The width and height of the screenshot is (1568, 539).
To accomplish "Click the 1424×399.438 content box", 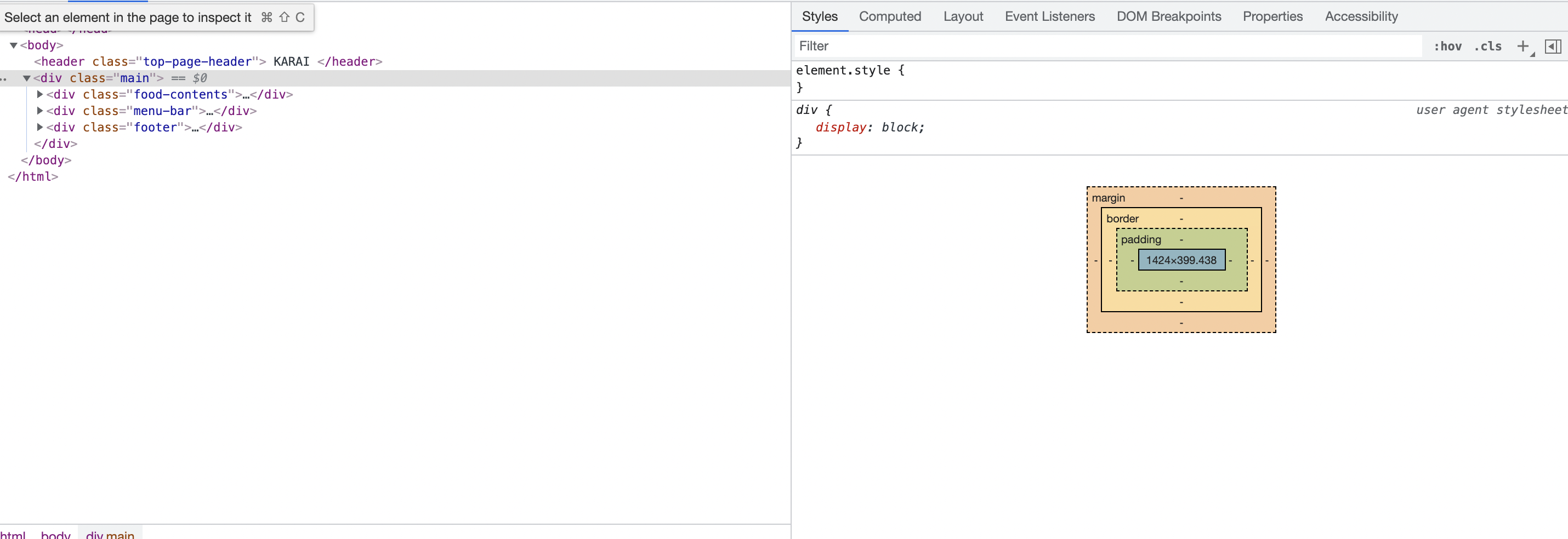I will (x=1181, y=260).
